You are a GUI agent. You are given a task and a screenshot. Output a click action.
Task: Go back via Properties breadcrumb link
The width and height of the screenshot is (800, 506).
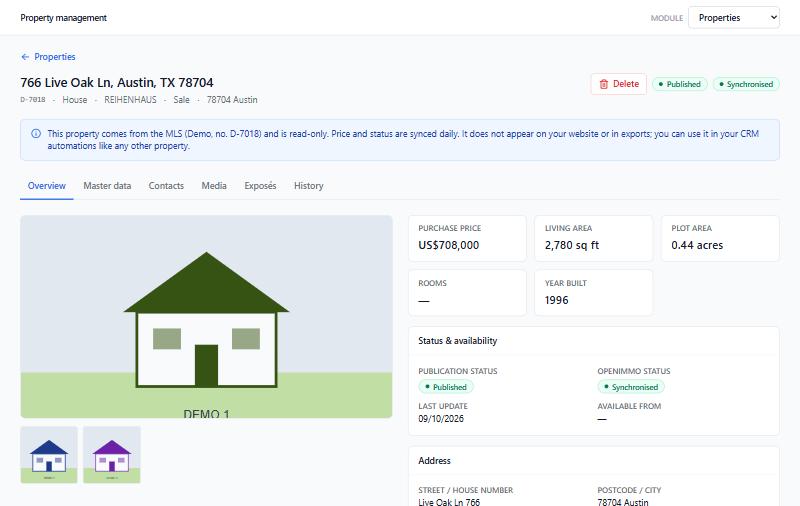click(x=55, y=57)
